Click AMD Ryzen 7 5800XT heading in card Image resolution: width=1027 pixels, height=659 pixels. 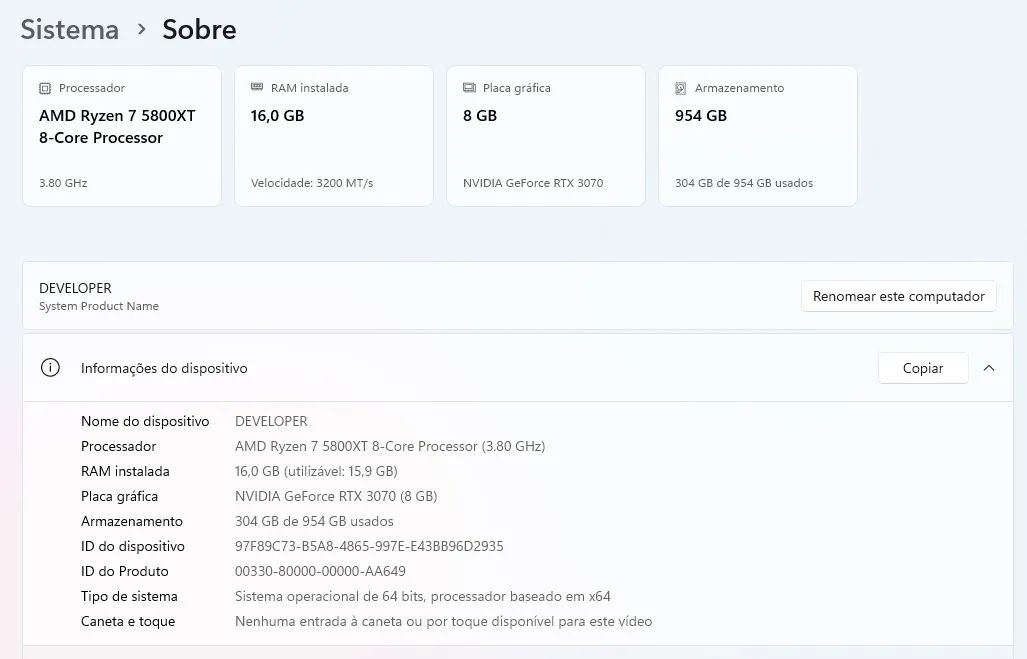(117, 126)
